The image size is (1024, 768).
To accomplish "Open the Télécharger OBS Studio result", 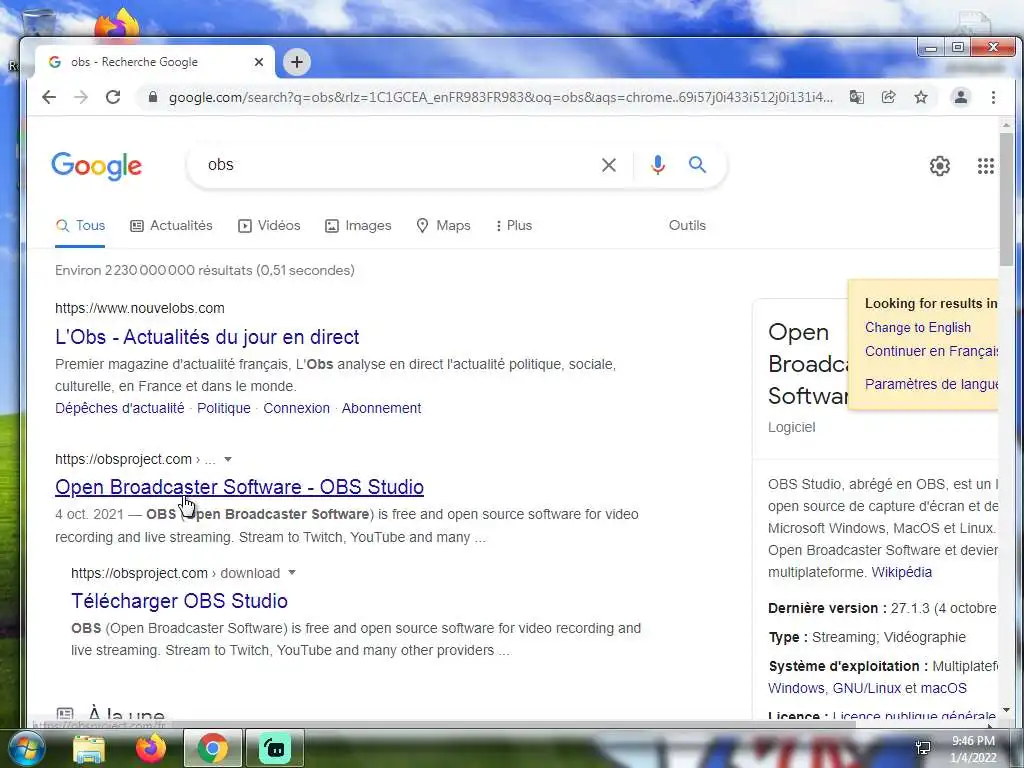I will point(180,601).
